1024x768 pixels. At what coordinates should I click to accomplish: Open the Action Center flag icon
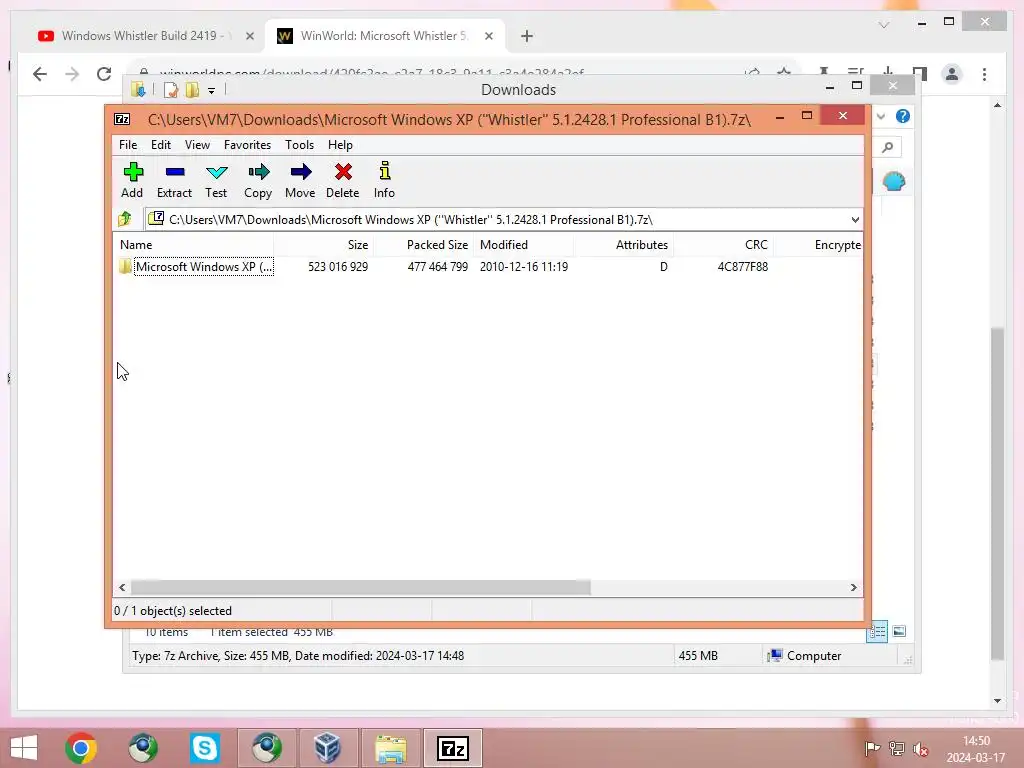(x=872, y=749)
